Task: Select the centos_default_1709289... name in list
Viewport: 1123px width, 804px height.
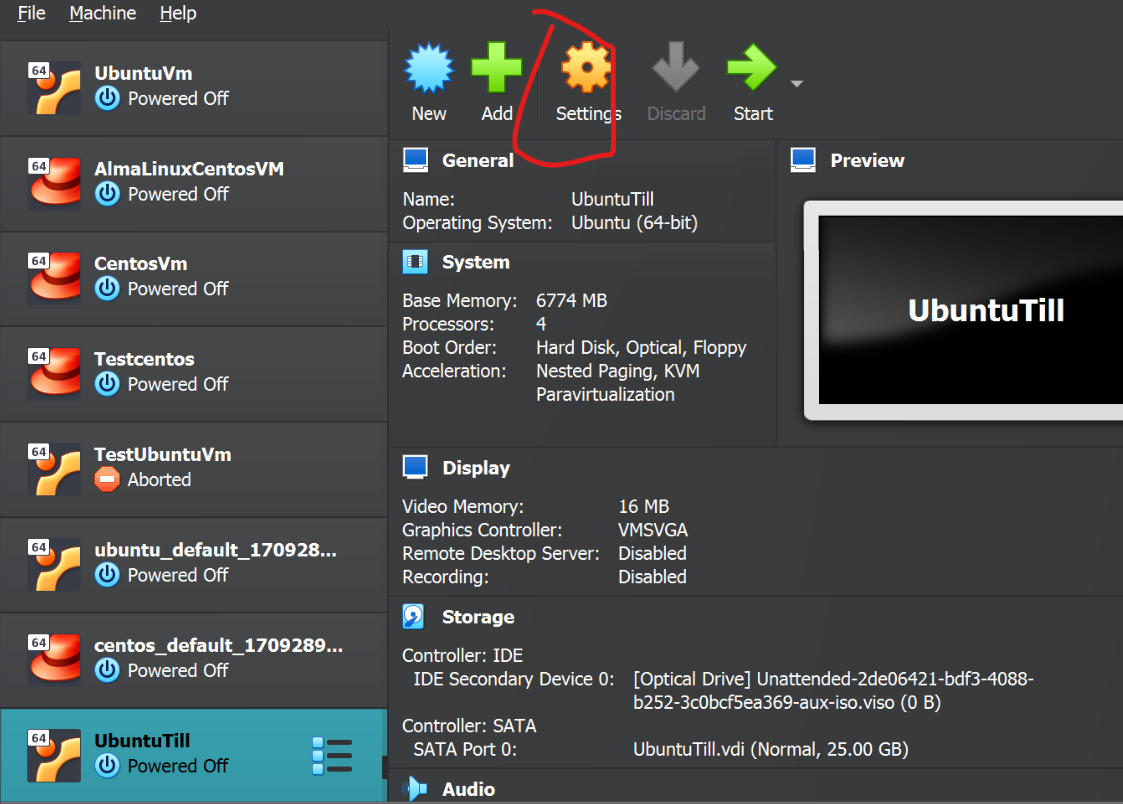Action: tap(218, 645)
